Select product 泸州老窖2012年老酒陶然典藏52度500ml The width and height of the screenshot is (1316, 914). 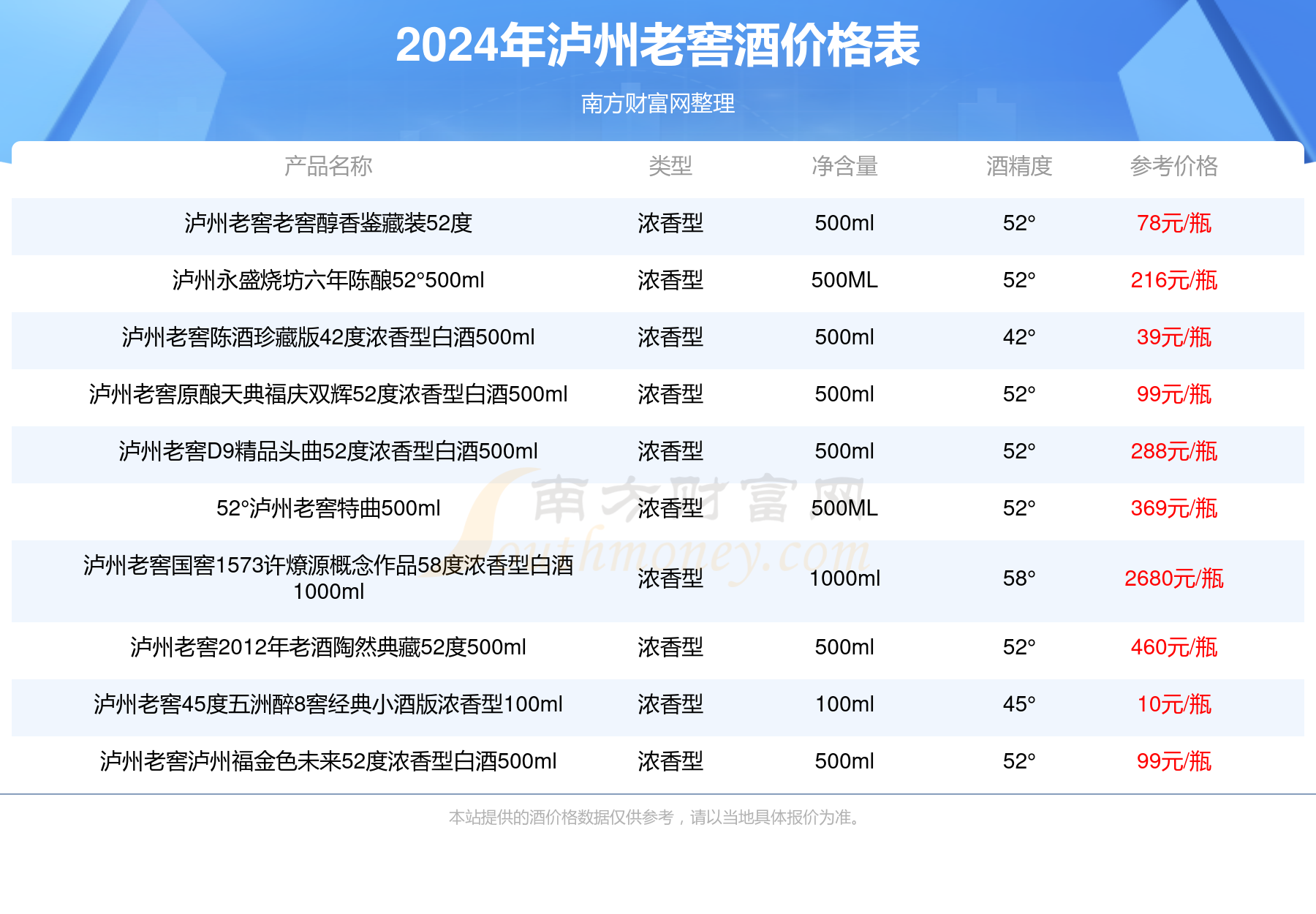coord(328,647)
